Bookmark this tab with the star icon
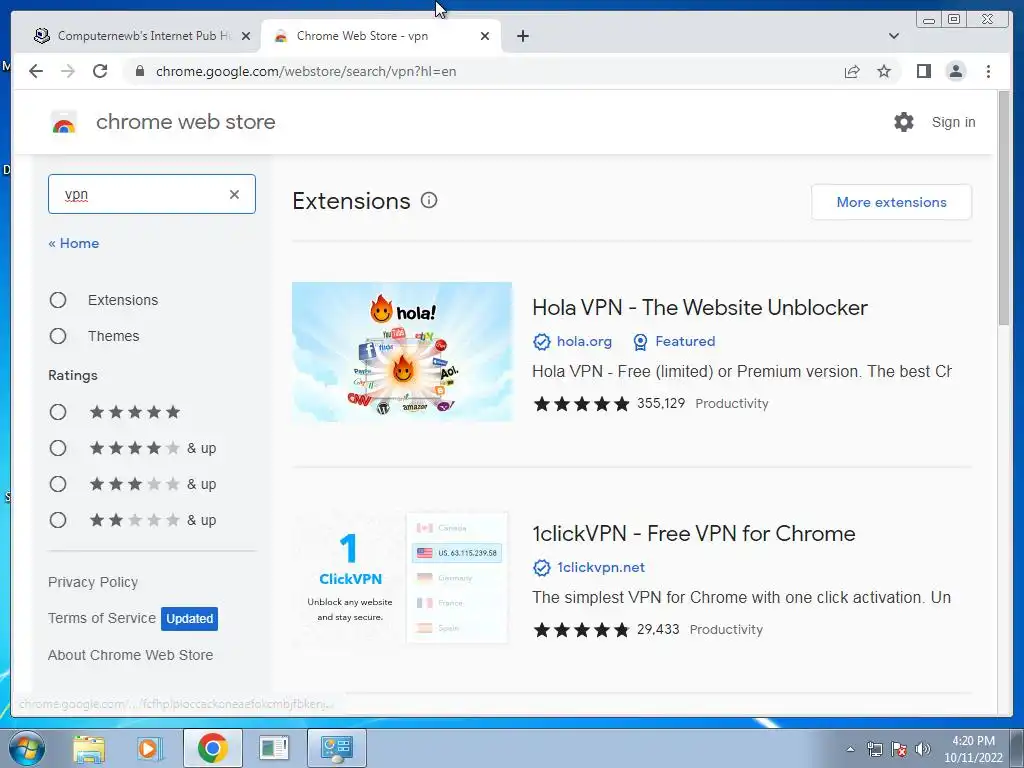Image resolution: width=1024 pixels, height=768 pixels. (884, 71)
